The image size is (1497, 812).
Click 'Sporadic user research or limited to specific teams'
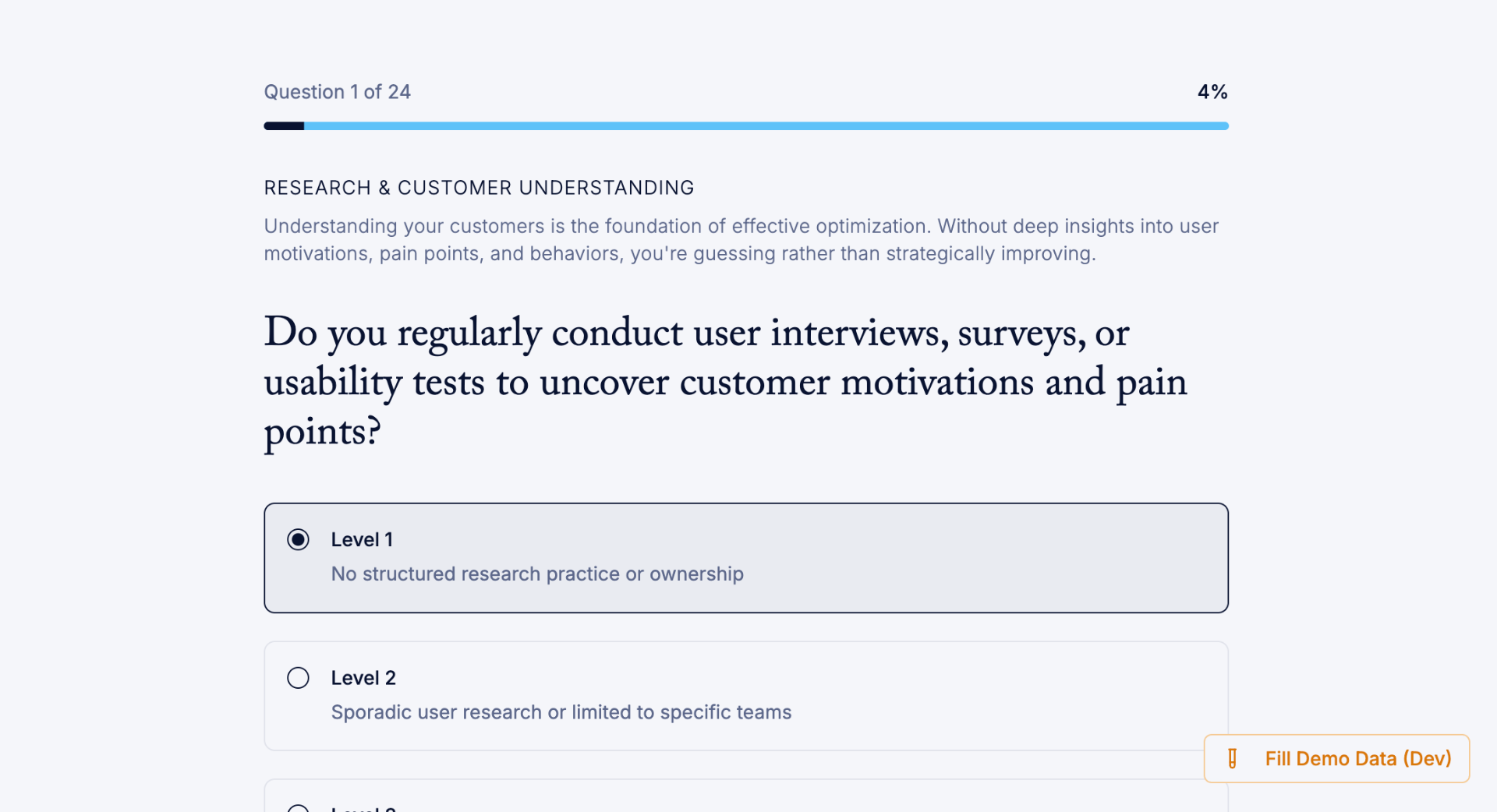pyautogui.click(x=561, y=712)
